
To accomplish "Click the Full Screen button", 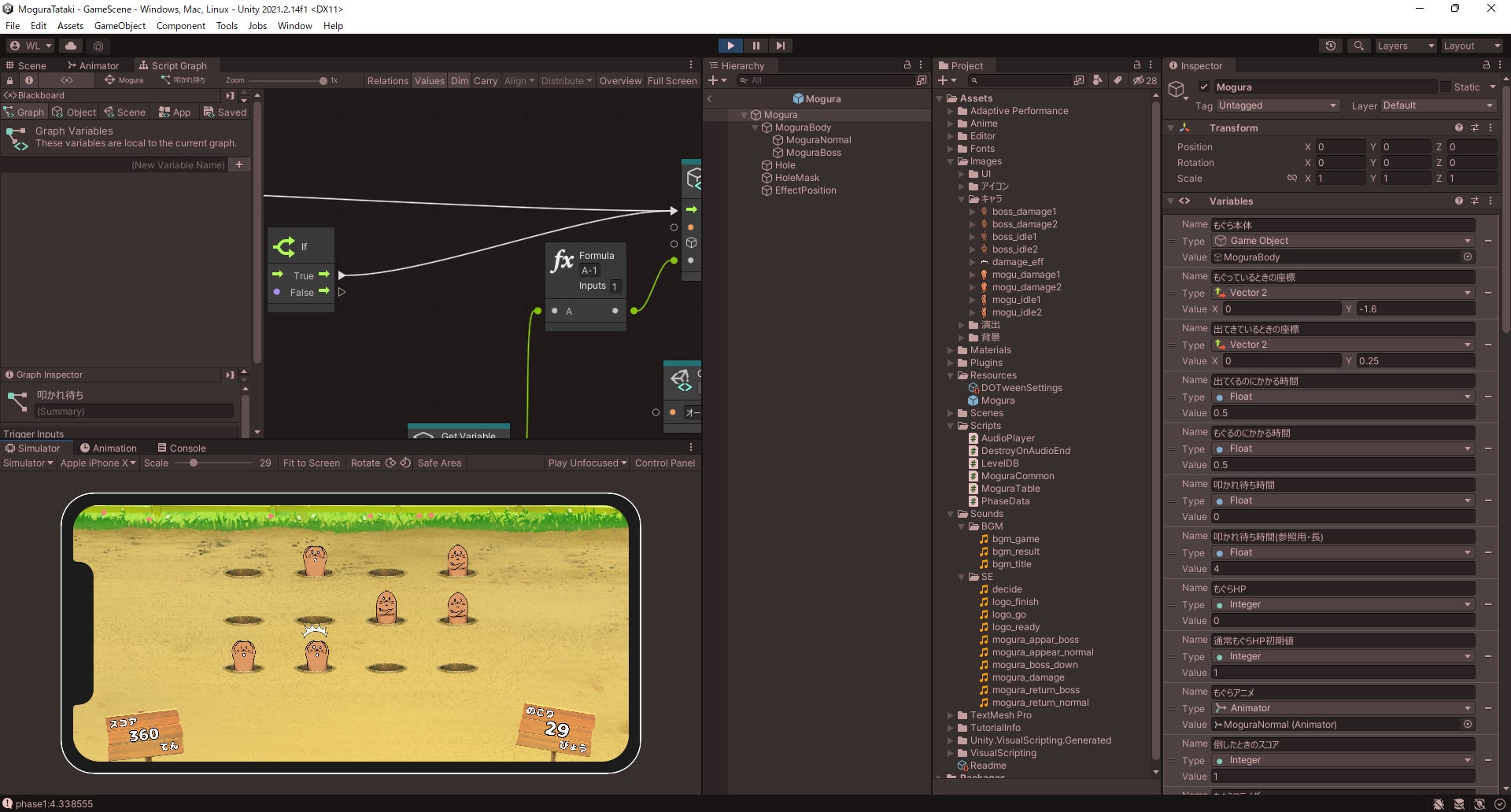I will tap(672, 80).
